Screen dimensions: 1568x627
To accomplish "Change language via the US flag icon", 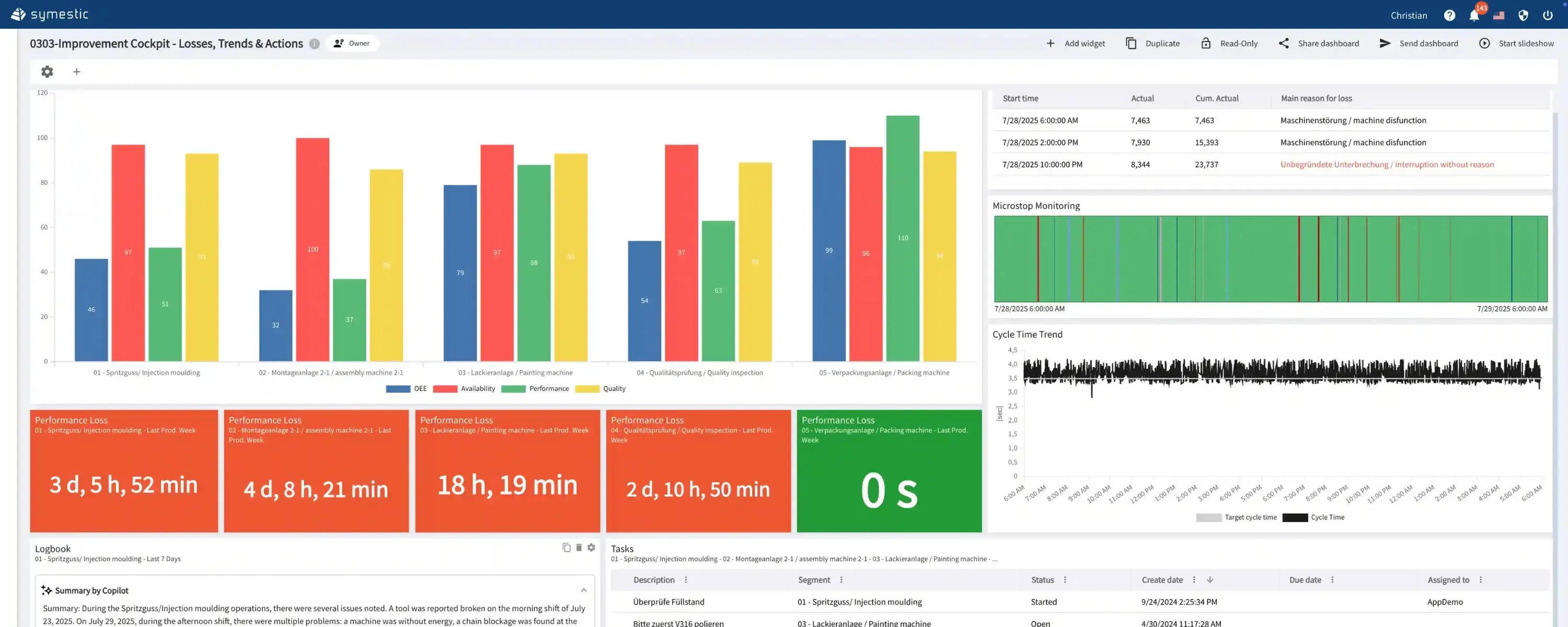I will pos(1498,15).
